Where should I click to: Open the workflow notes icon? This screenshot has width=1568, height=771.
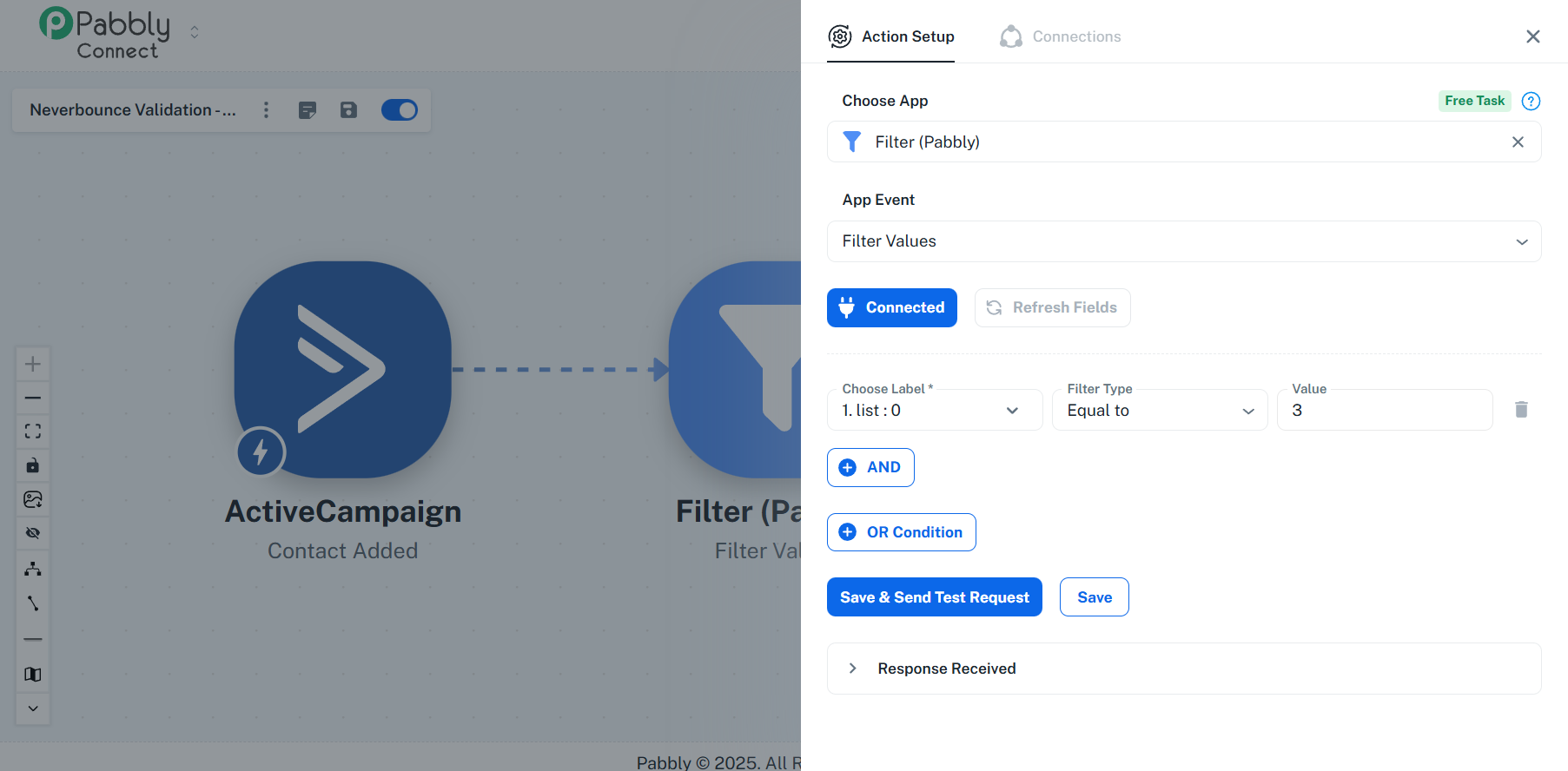308,110
